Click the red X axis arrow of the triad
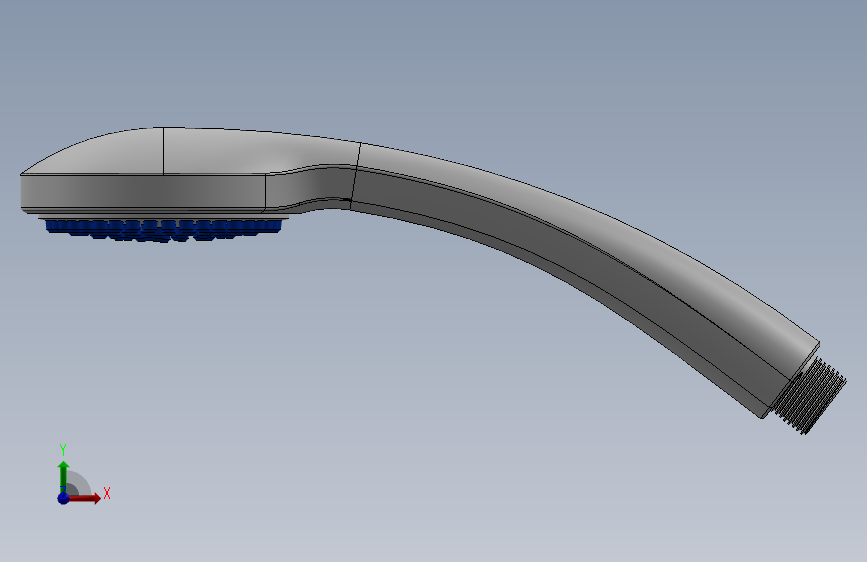The height and width of the screenshot is (562, 867). [x=84, y=498]
